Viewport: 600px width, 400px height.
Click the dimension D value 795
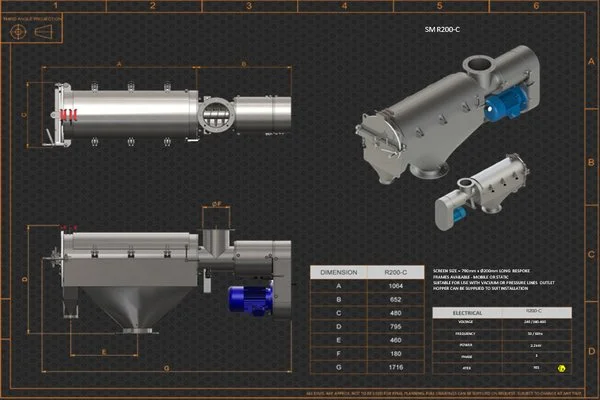coord(396,327)
